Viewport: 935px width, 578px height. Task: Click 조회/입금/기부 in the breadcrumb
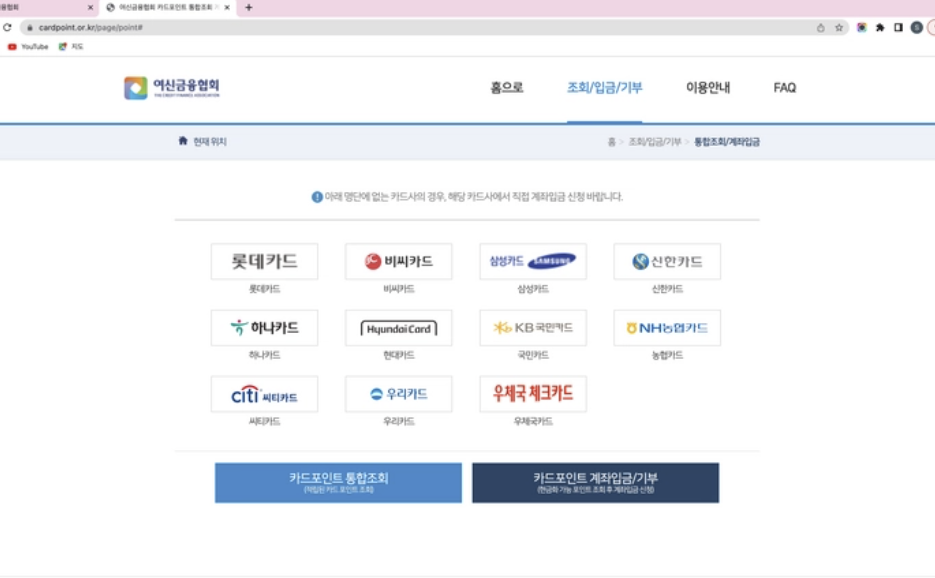pyautogui.click(x=655, y=142)
